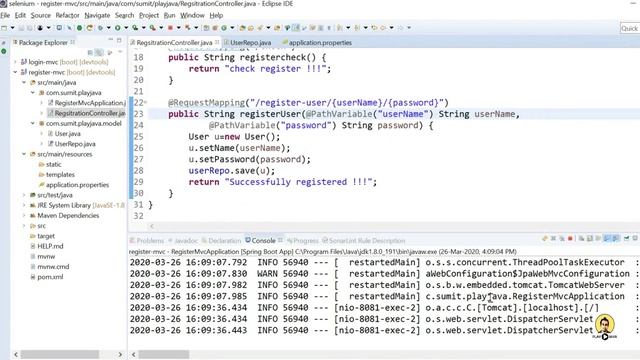Collapse the register-mvc project
The height and width of the screenshot is (360, 640).
tap(16, 72)
